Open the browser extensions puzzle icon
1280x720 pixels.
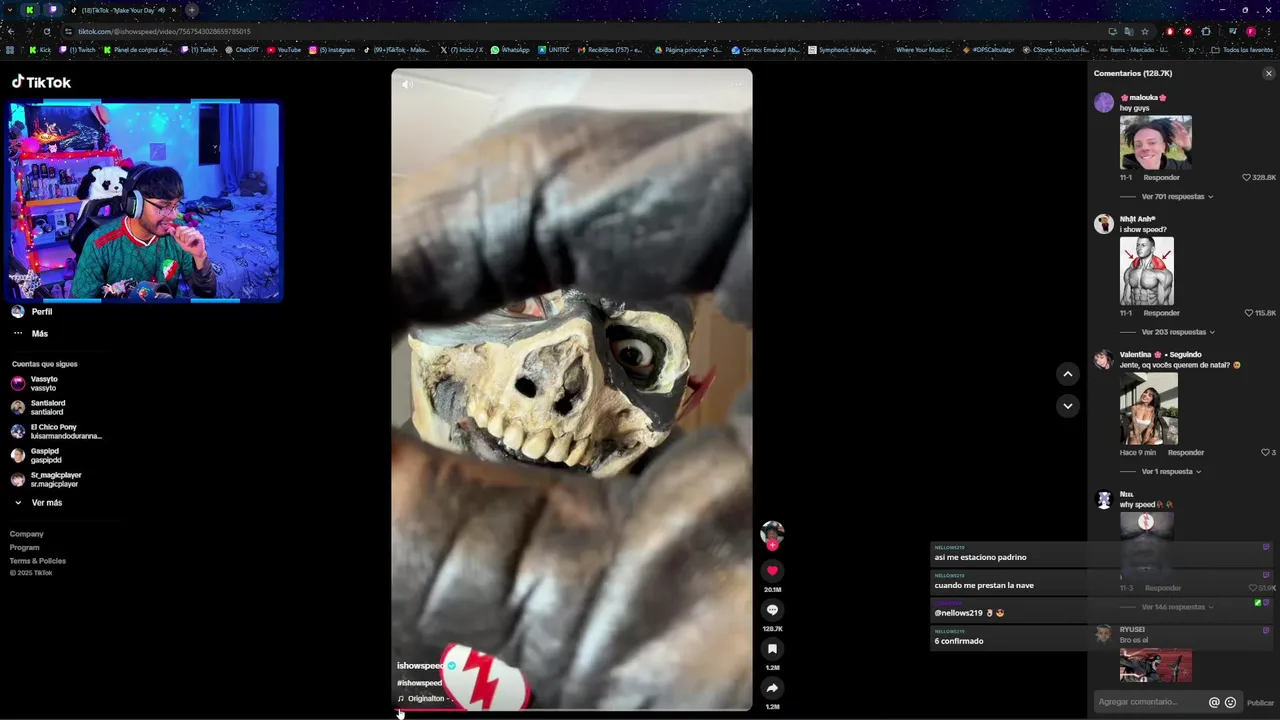(1206, 31)
